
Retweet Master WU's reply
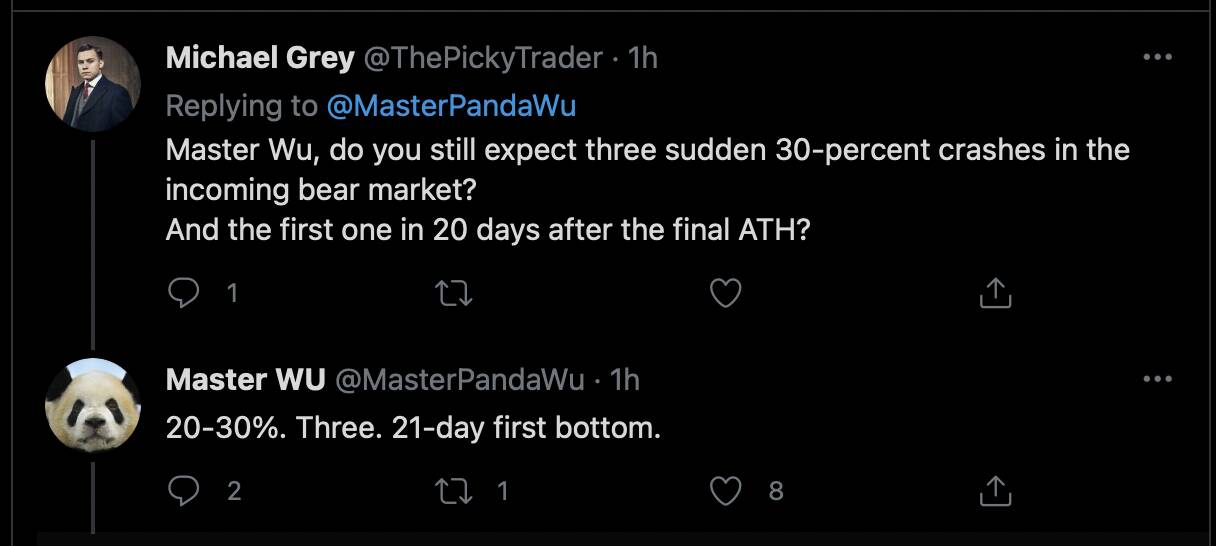pyautogui.click(x=454, y=490)
